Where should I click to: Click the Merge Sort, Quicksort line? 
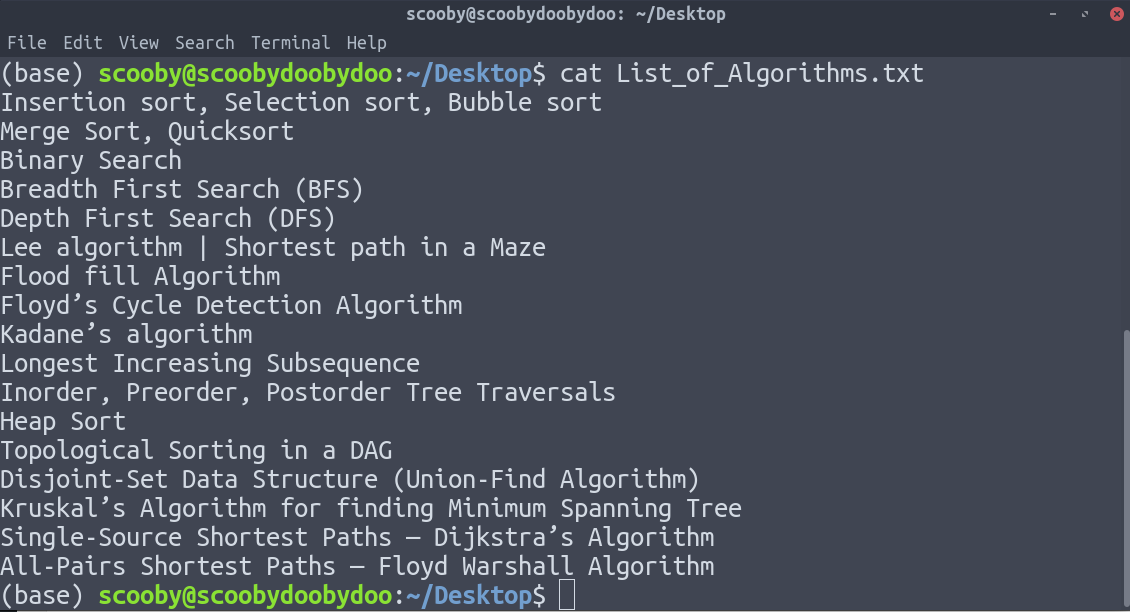tap(147, 131)
